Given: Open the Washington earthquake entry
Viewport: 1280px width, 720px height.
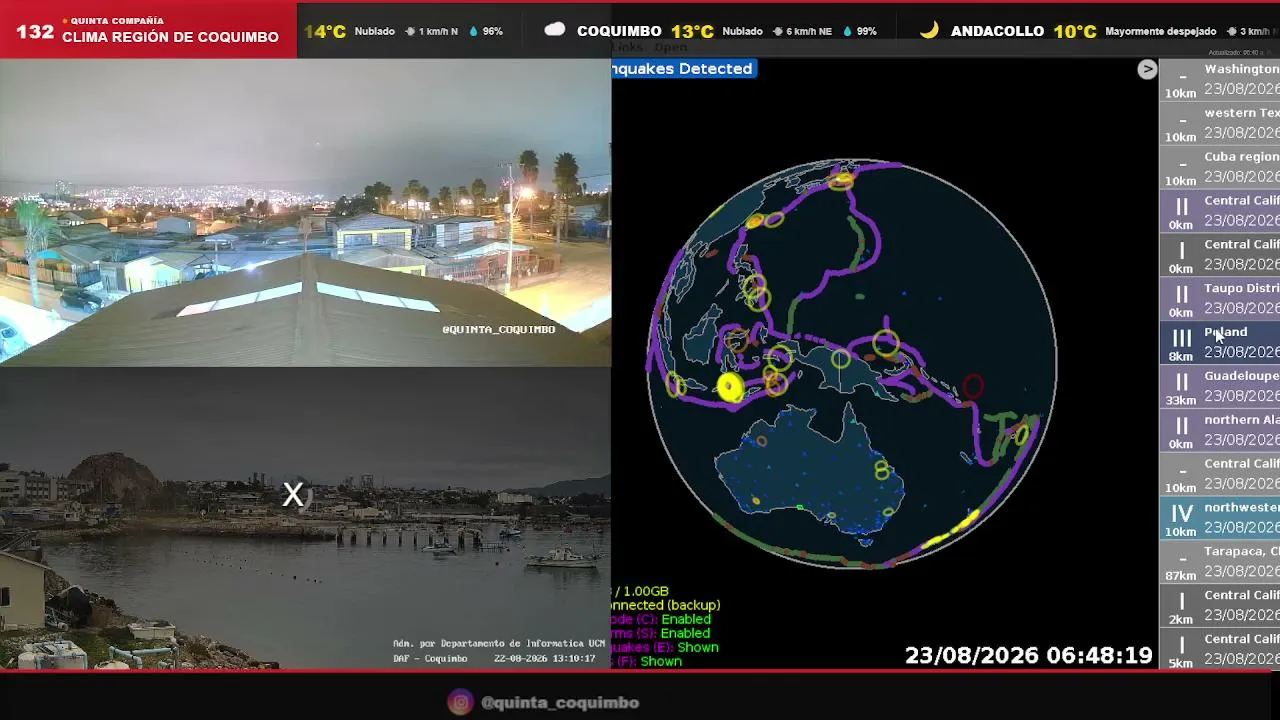Looking at the screenshot, I should pyautogui.click(x=1219, y=80).
